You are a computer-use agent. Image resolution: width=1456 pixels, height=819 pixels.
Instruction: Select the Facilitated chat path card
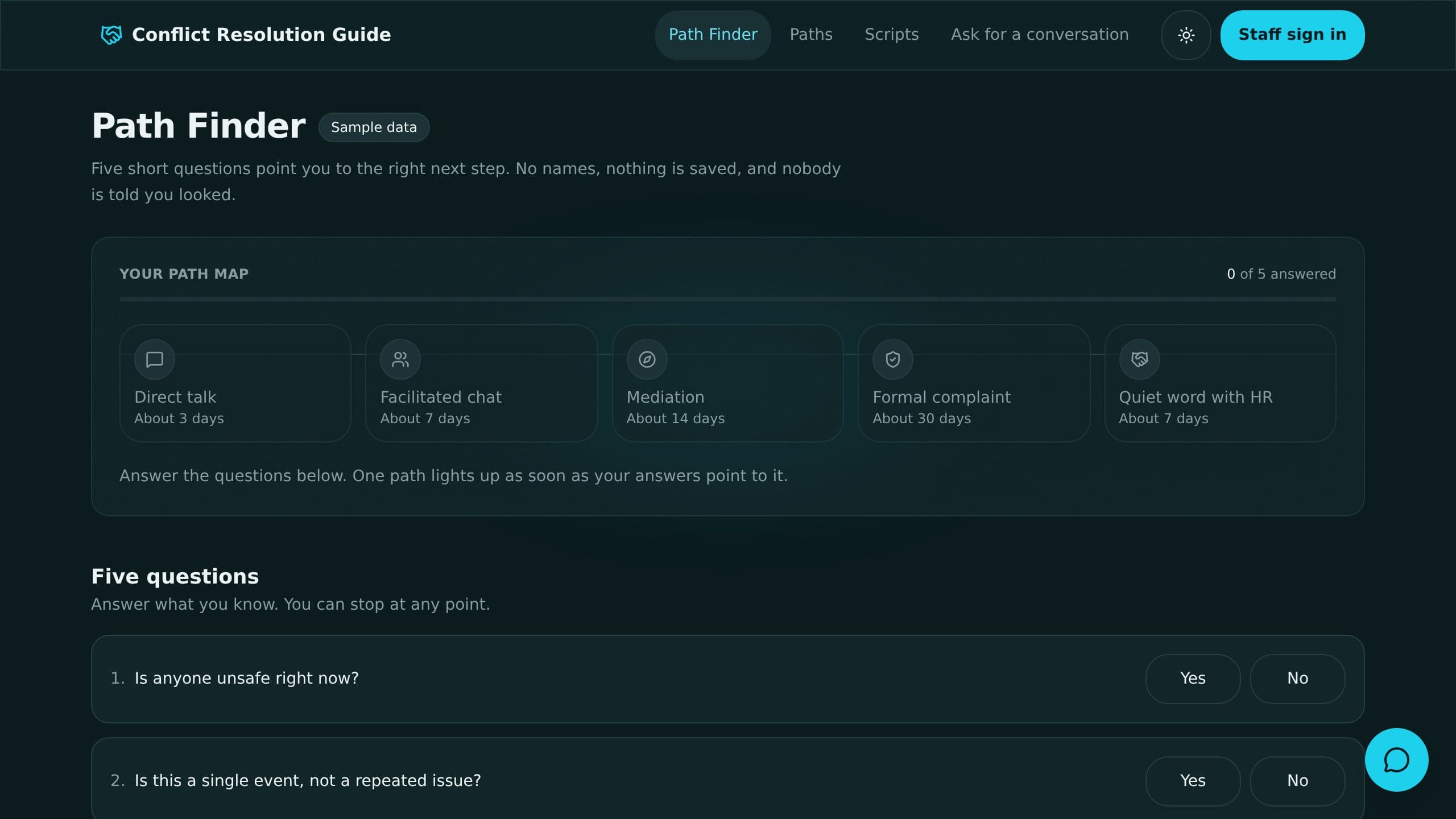(481, 383)
